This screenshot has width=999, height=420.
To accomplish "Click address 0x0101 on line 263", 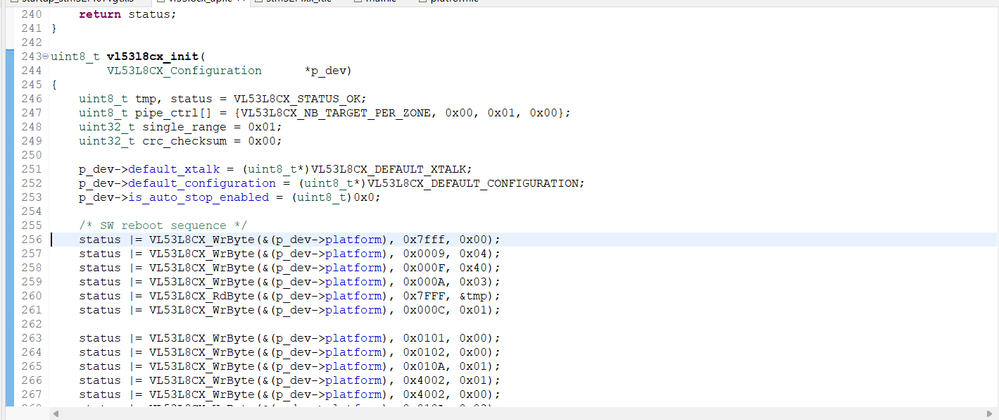I will [424, 338].
